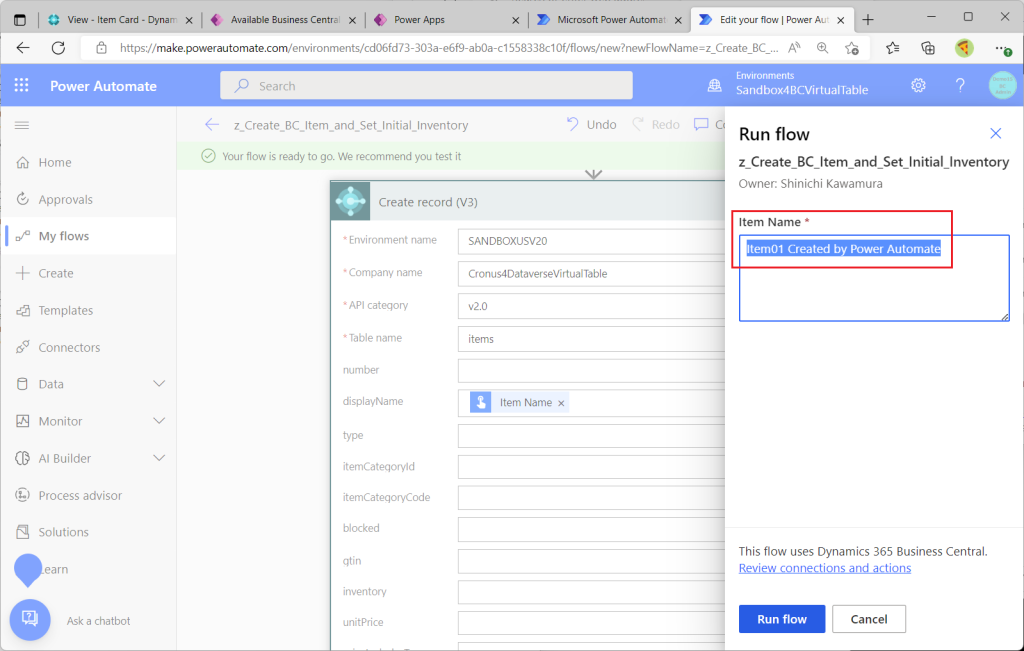The image size is (1024, 651).
Task: Collapse the left navigation hamburger menu
Action: (22, 125)
